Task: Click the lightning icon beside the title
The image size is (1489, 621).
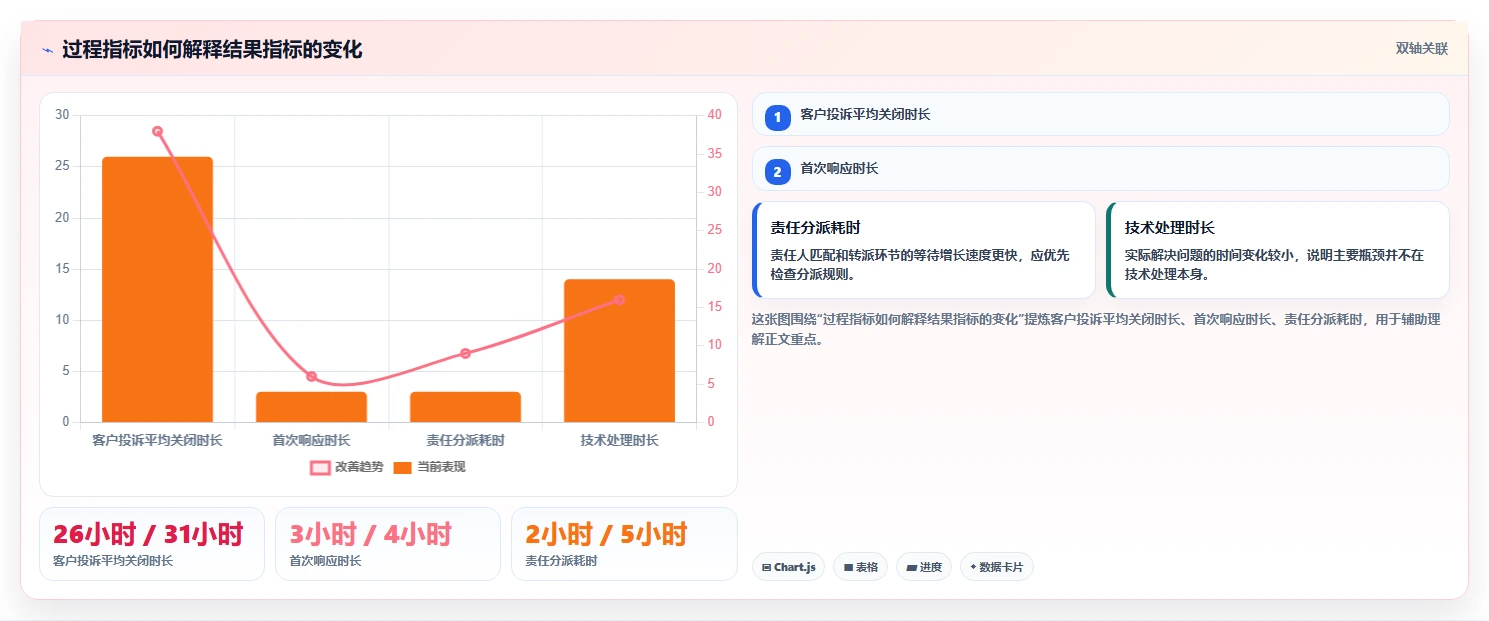Action: click(x=47, y=50)
